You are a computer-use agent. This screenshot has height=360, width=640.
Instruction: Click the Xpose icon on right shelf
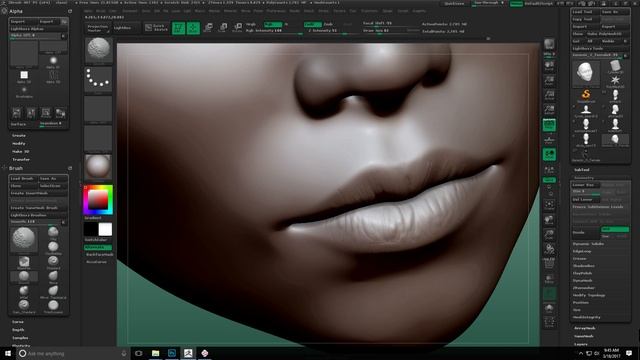click(549, 322)
